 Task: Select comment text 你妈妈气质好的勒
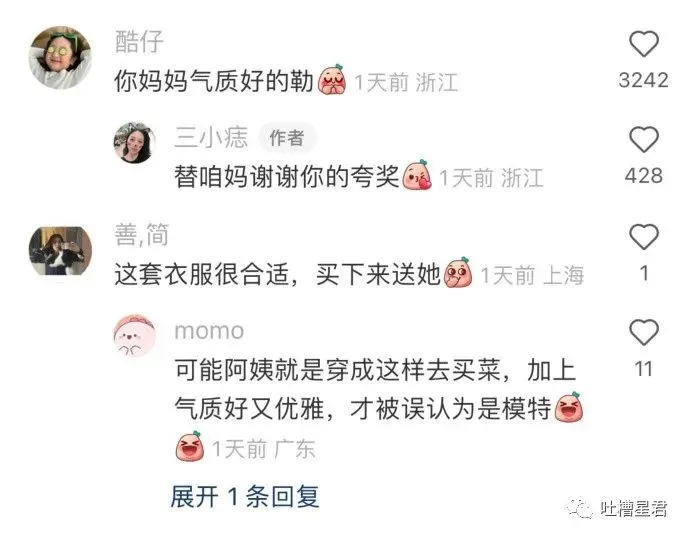click(214, 81)
